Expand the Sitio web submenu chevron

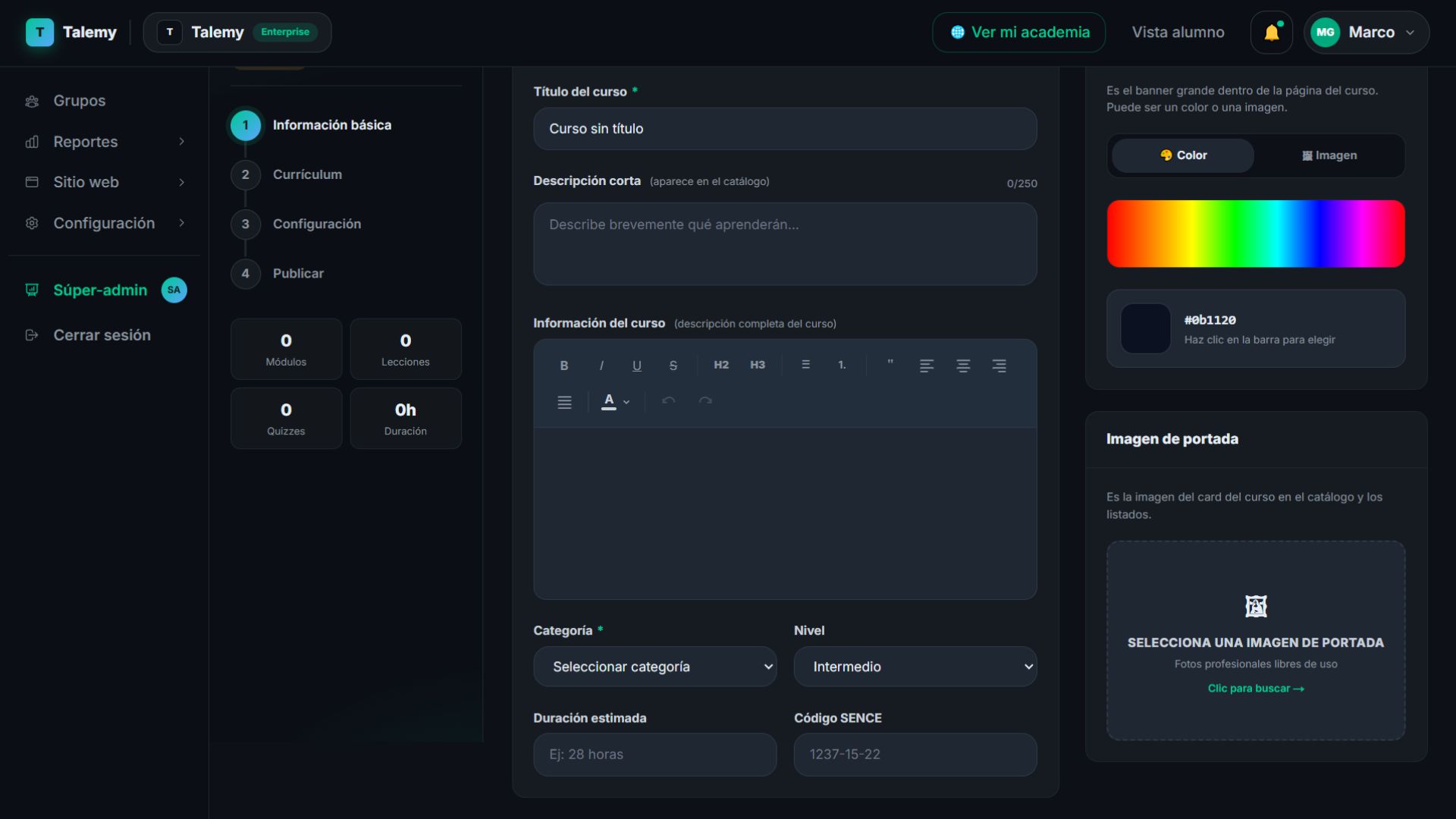point(181,182)
